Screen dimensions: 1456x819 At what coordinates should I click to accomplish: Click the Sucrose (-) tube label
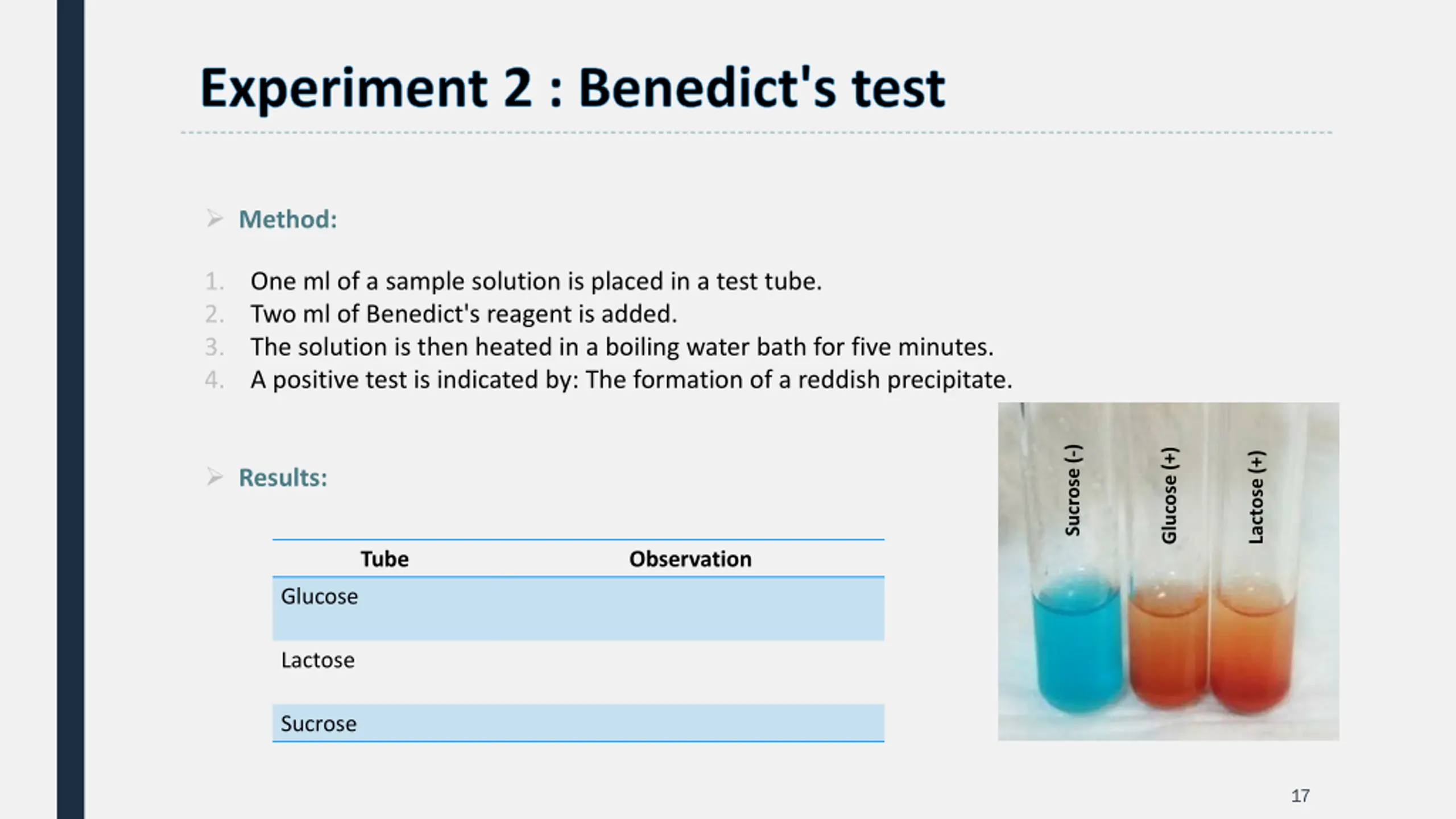tap(1073, 490)
